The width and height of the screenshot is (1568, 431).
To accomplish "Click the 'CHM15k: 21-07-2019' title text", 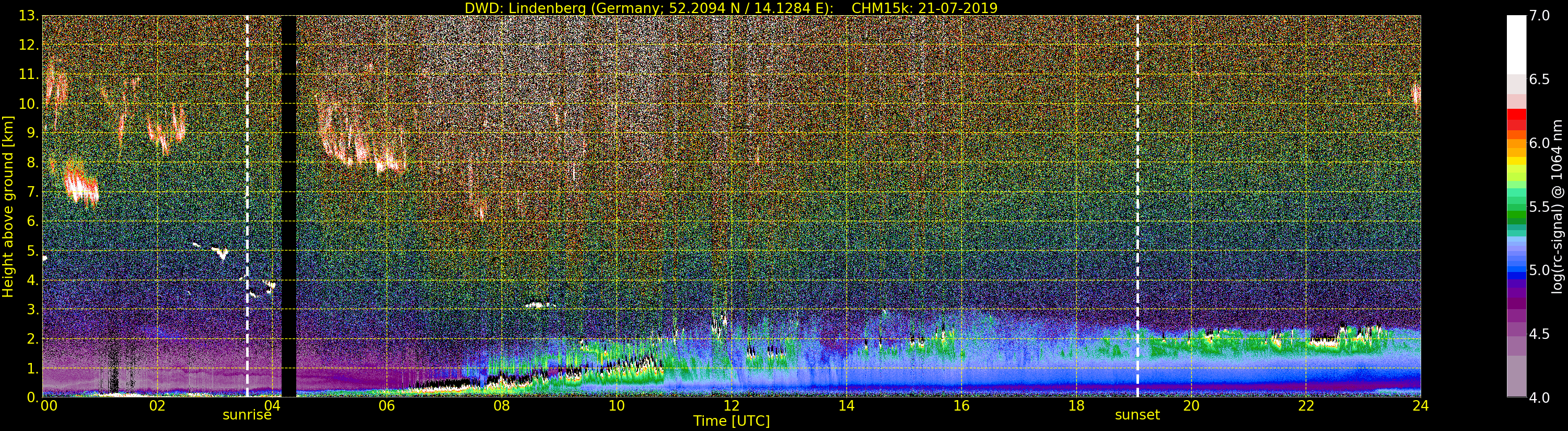I will coord(925,8).
